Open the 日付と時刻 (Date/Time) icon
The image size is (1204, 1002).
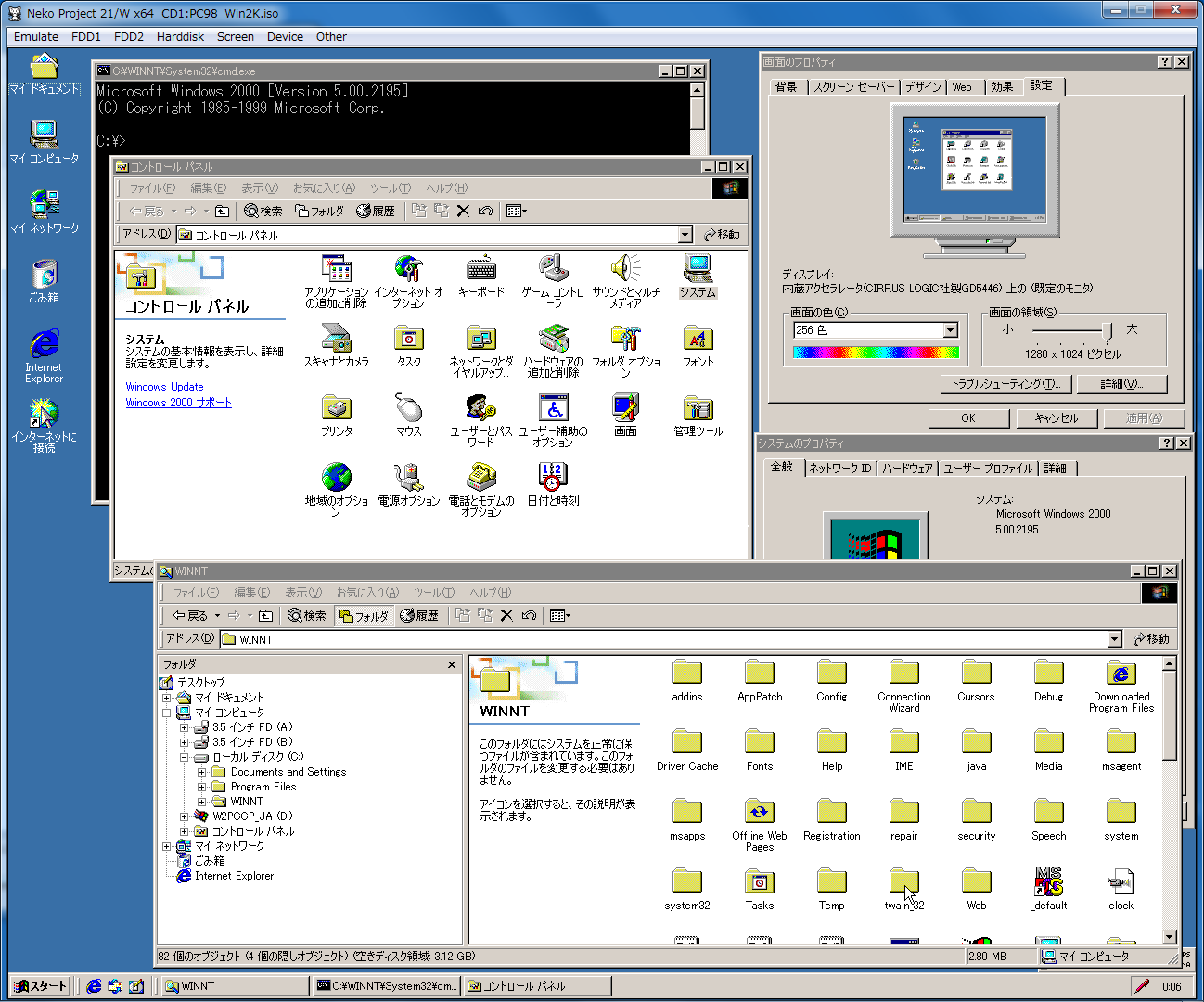(x=553, y=479)
